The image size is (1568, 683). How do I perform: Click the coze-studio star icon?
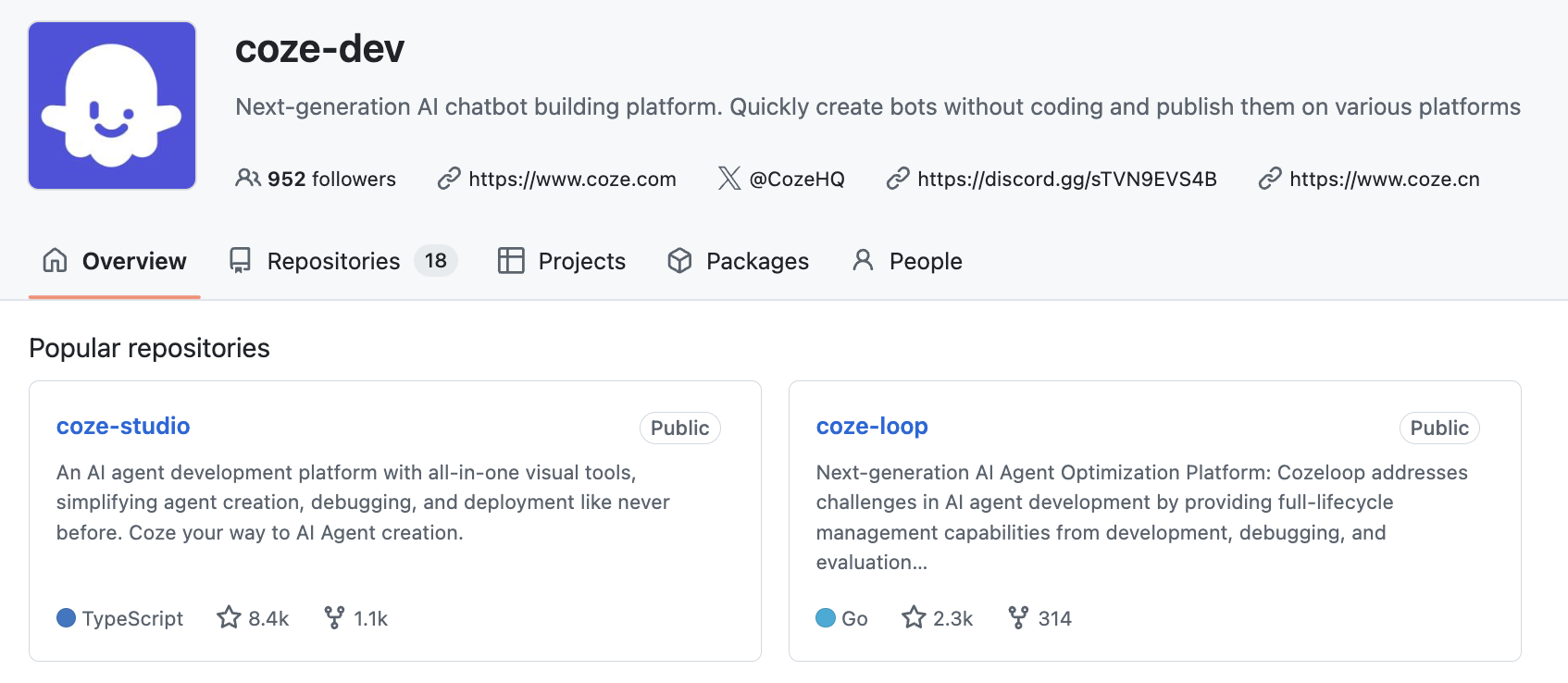pos(229,617)
